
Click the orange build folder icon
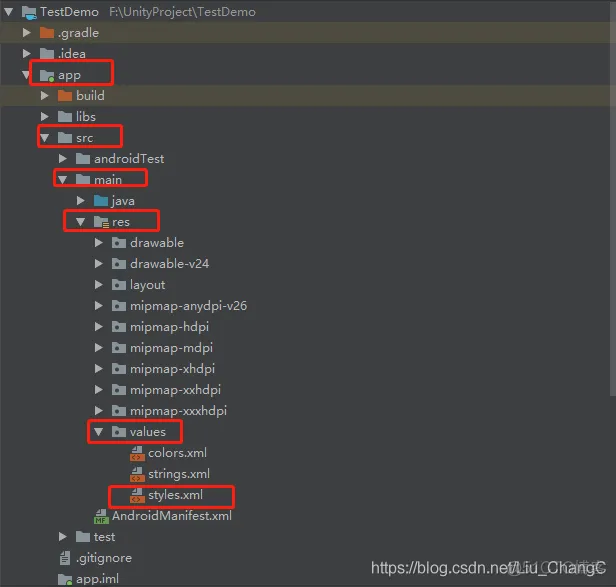[x=65, y=95]
